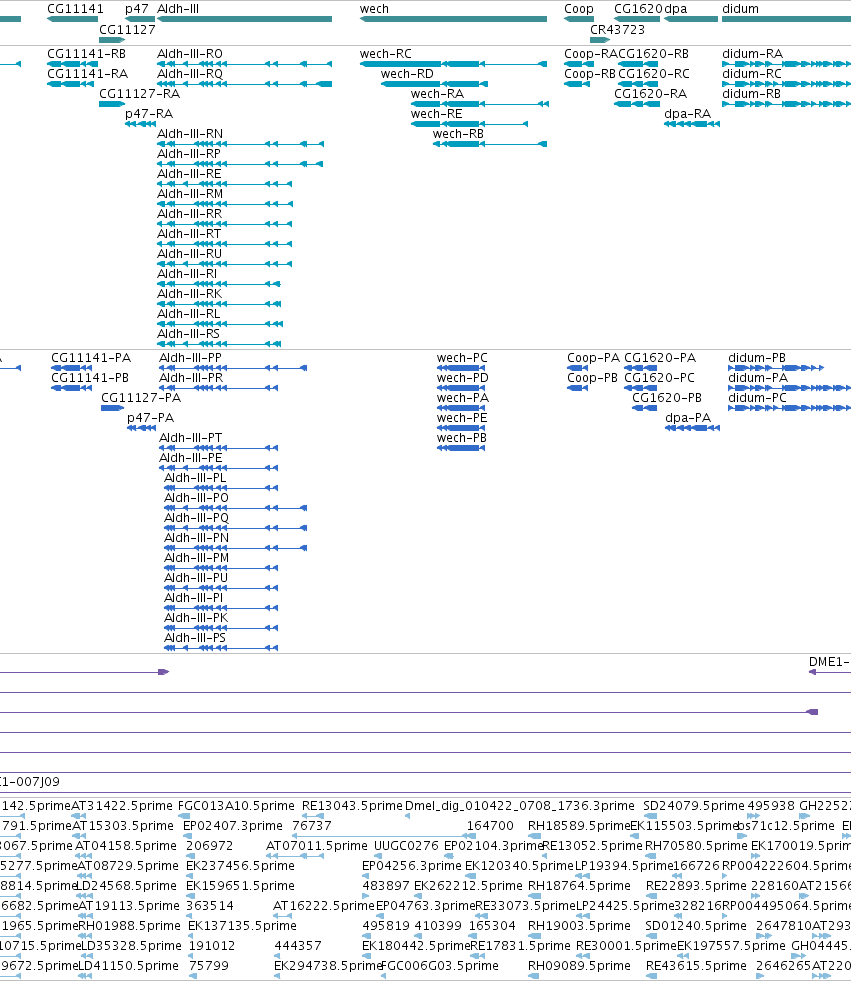Select transcript Aldh-III-RS
Screen dimensions: 851x981
[188, 334]
